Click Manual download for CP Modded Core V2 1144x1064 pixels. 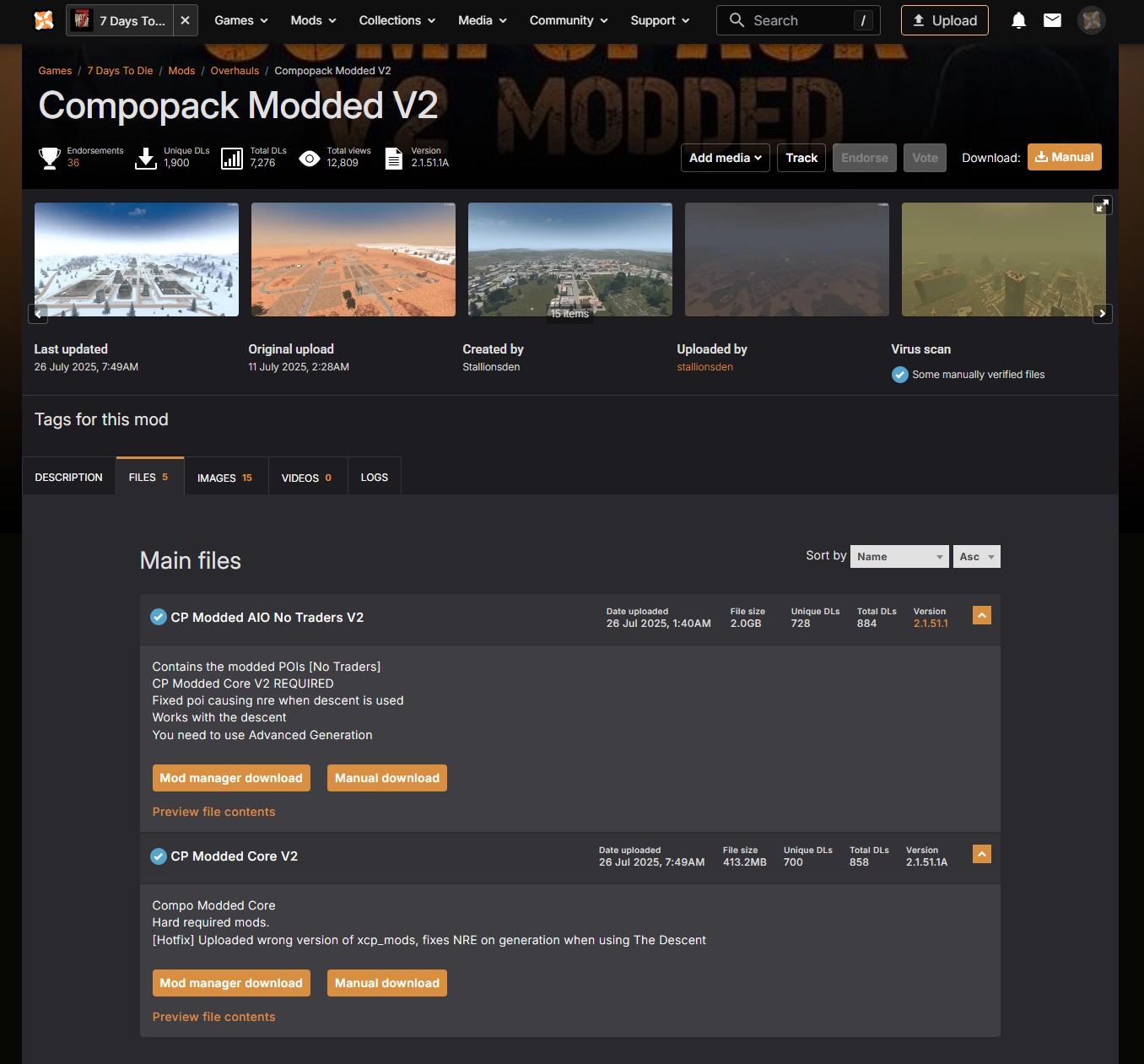pyautogui.click(x=387, y=983)
